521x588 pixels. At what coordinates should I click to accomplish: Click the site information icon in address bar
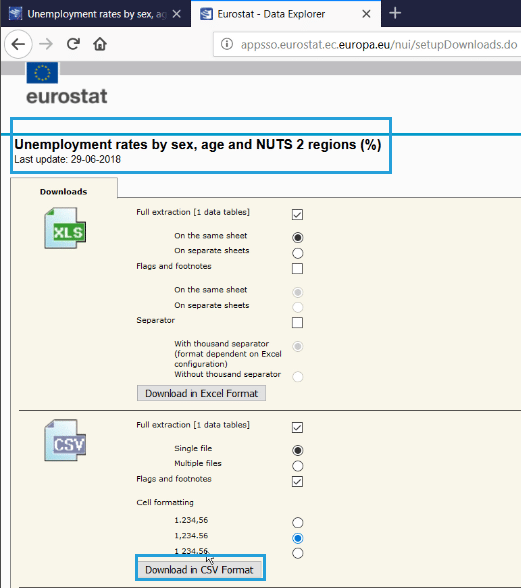pos(227,44)
